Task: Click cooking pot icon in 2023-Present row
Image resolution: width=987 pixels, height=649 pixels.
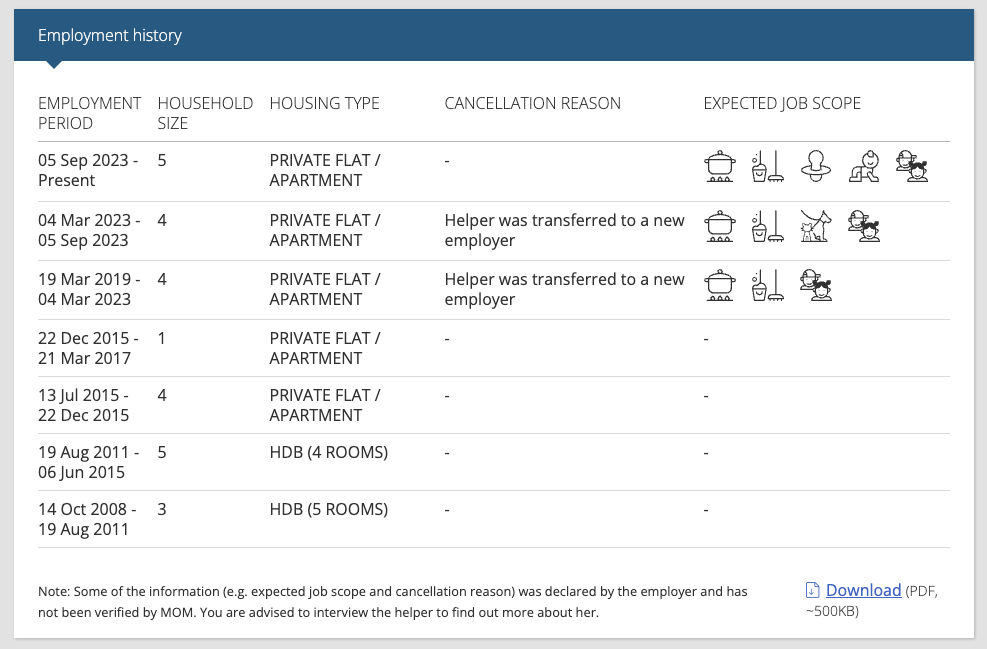Action: pyautogui.click(x=719, y=166)
